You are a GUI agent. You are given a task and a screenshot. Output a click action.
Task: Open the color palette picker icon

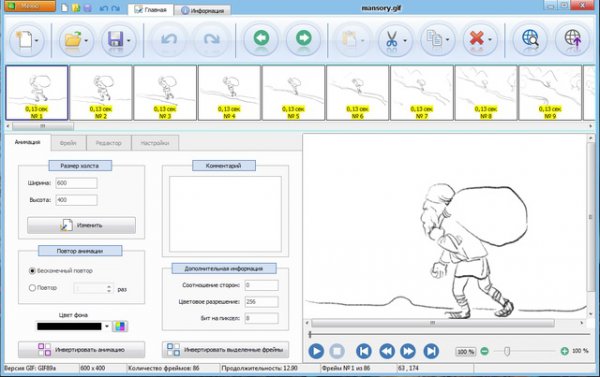point(120,326)
